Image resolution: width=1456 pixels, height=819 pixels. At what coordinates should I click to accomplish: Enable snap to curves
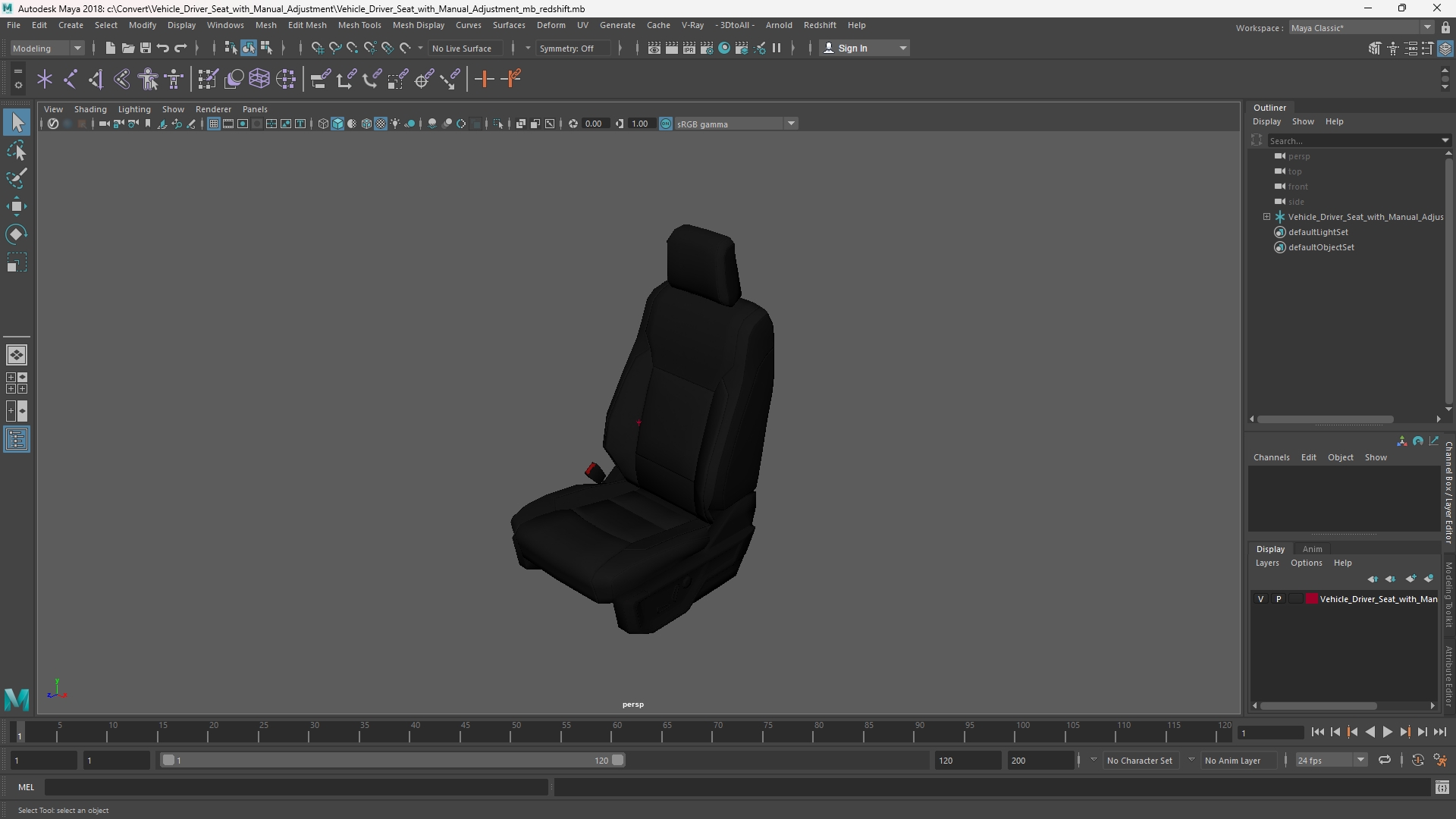pos(334,48)
